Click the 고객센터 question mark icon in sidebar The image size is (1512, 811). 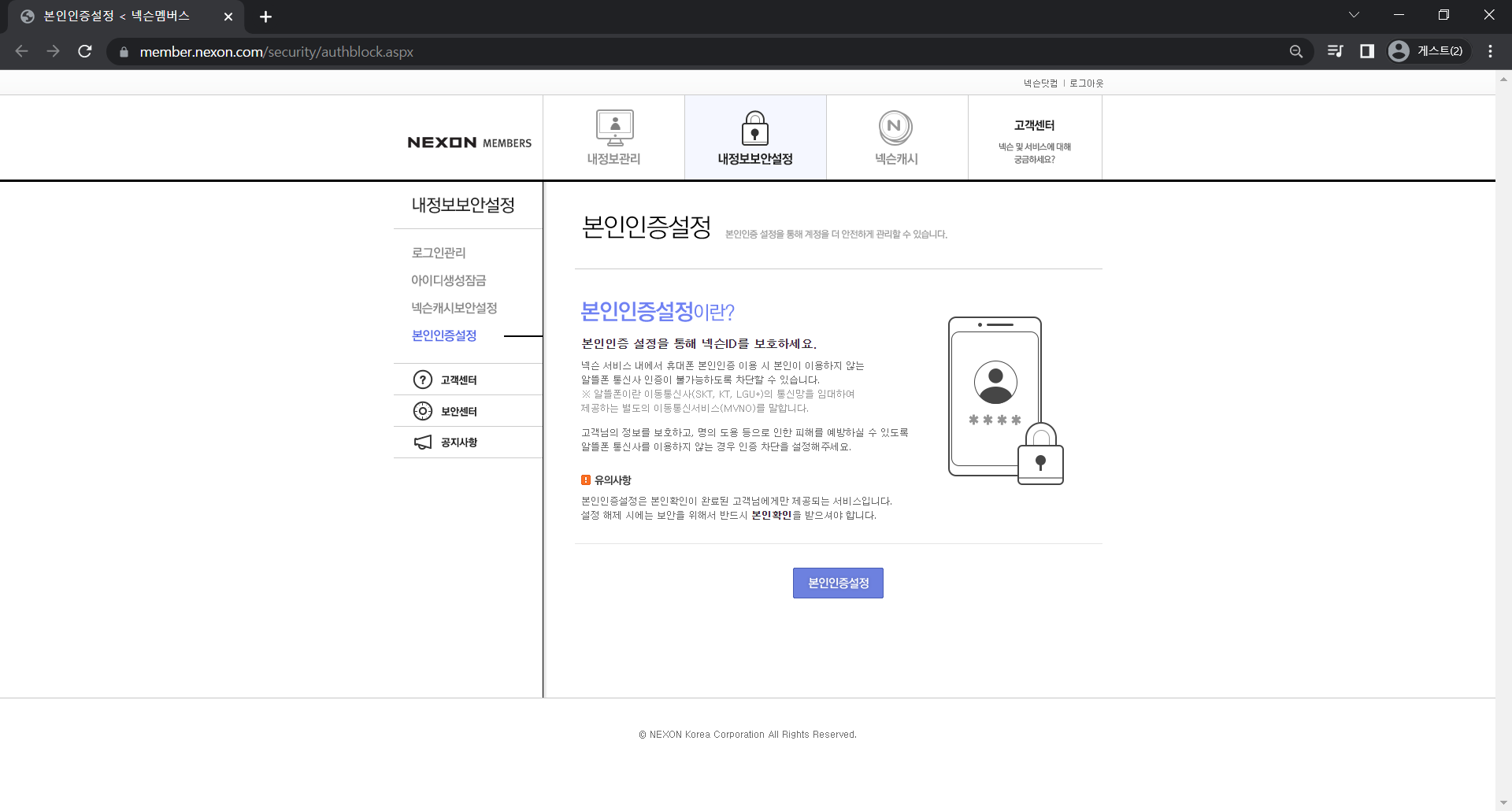click(423, 380)
